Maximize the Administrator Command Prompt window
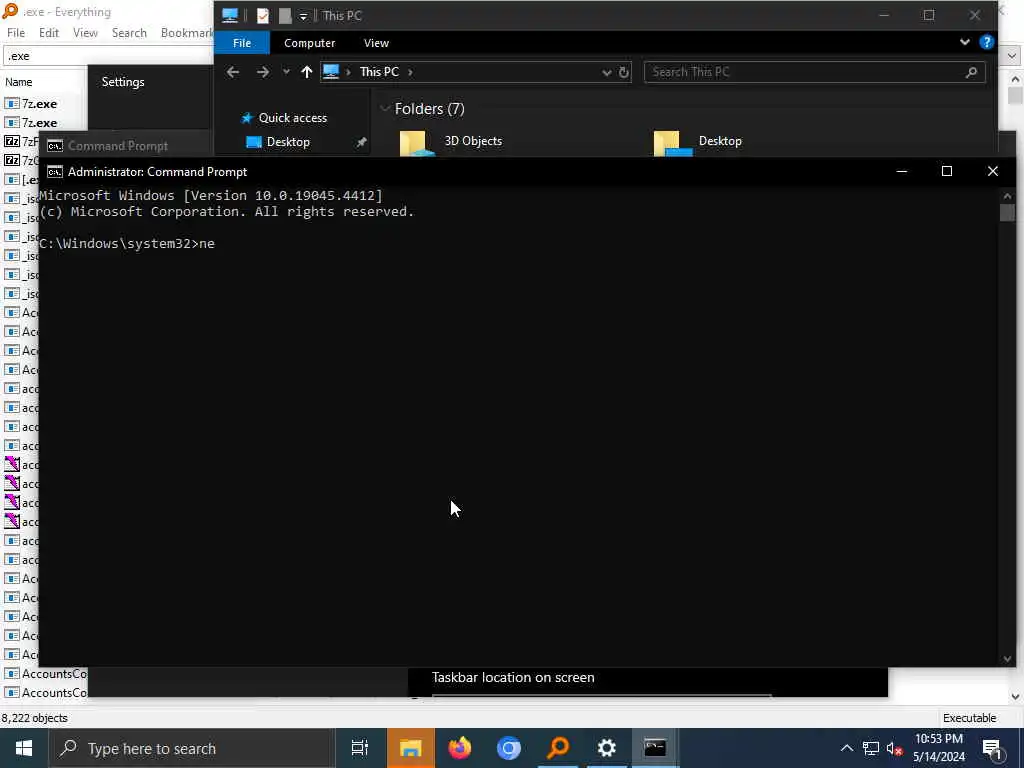 (946, 171)
